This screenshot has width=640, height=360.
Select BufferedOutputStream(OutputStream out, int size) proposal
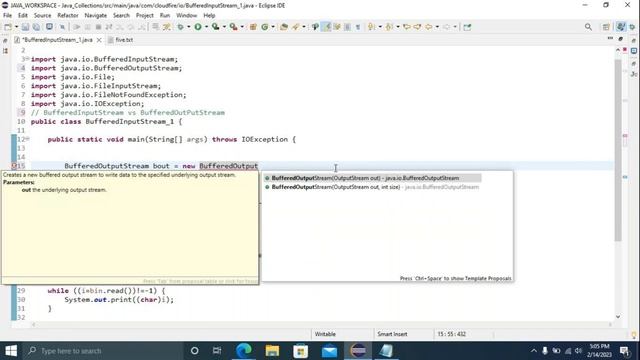coord(372,187)
